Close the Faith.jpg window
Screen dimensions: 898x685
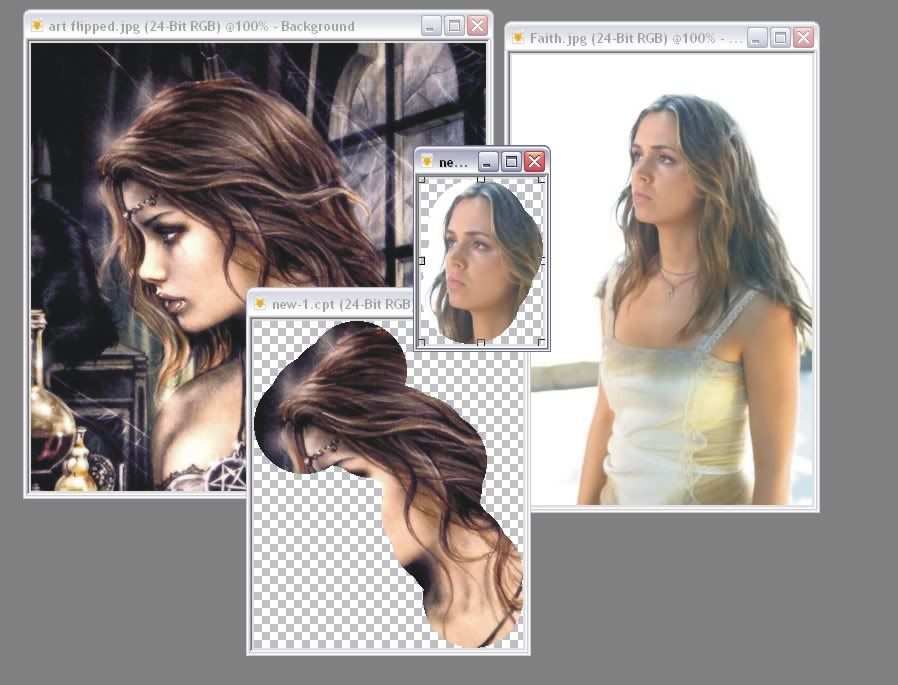[804, 38]
